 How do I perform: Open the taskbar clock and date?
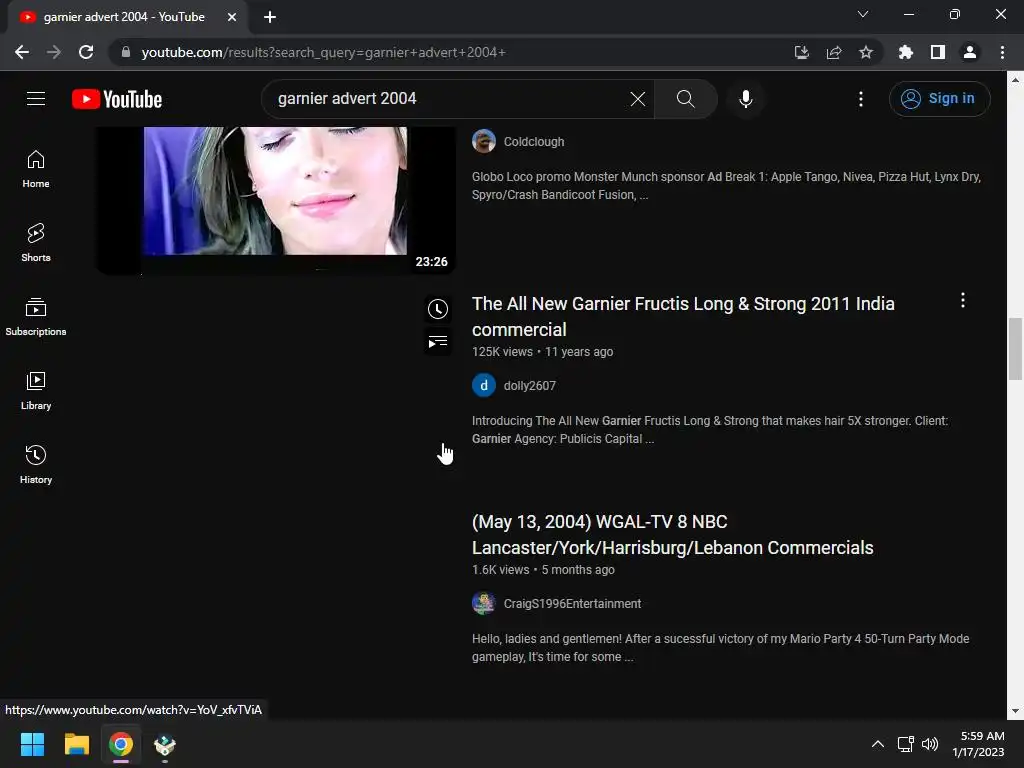pos(978,744)
